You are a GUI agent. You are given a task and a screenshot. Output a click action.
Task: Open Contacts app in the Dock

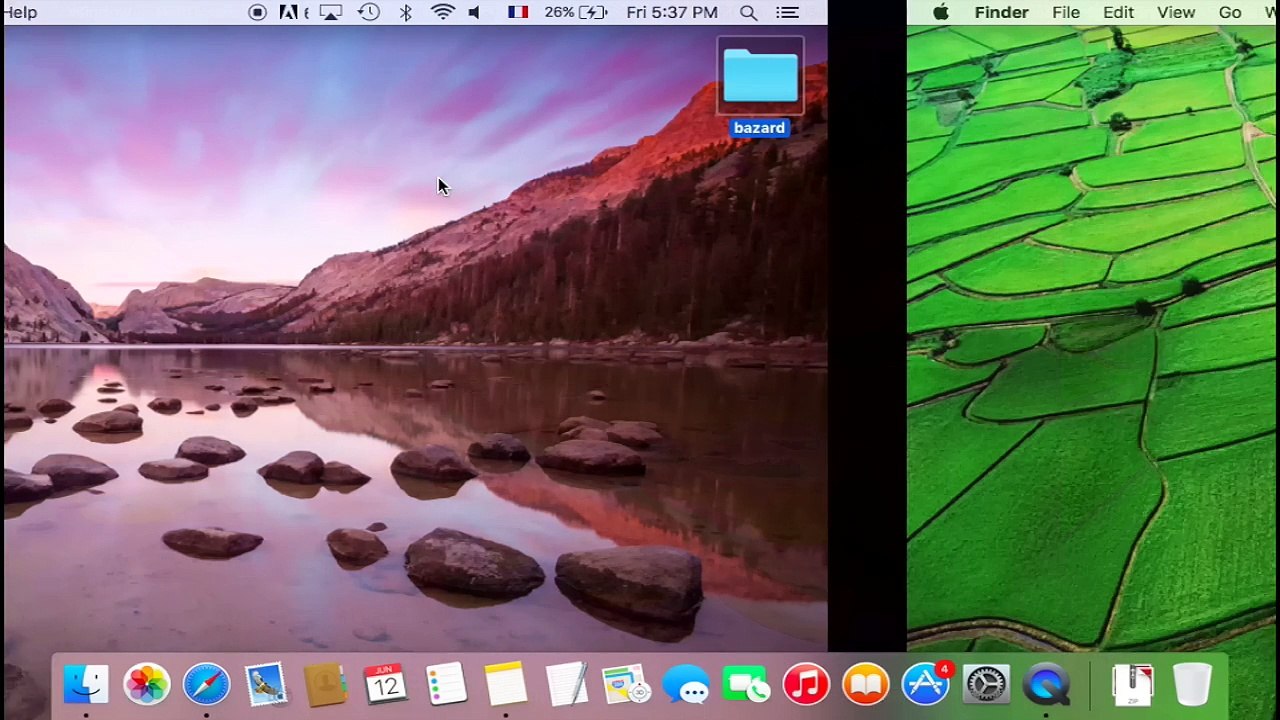click(326, 685)
